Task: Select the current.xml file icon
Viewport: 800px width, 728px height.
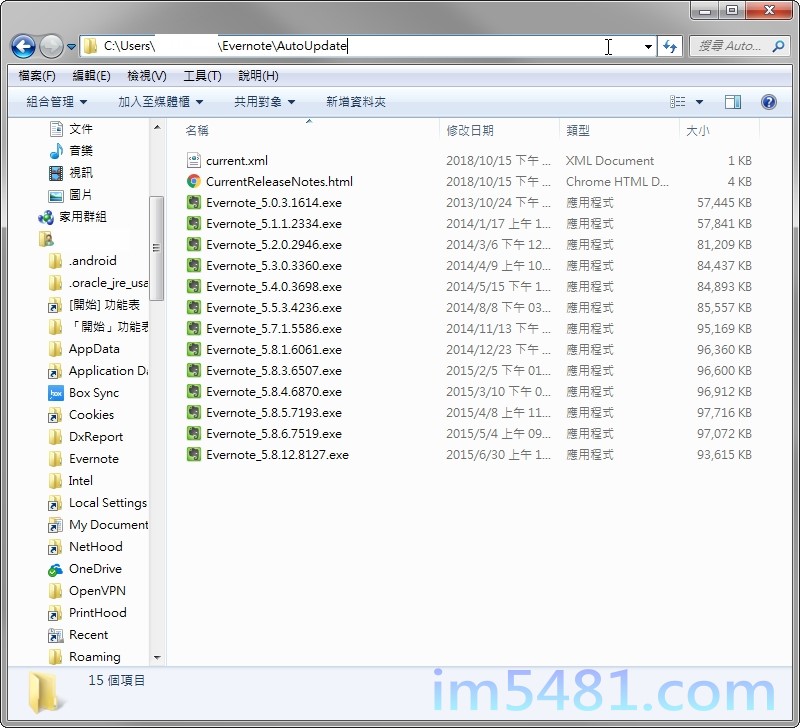Action: [x=194, y=160]
